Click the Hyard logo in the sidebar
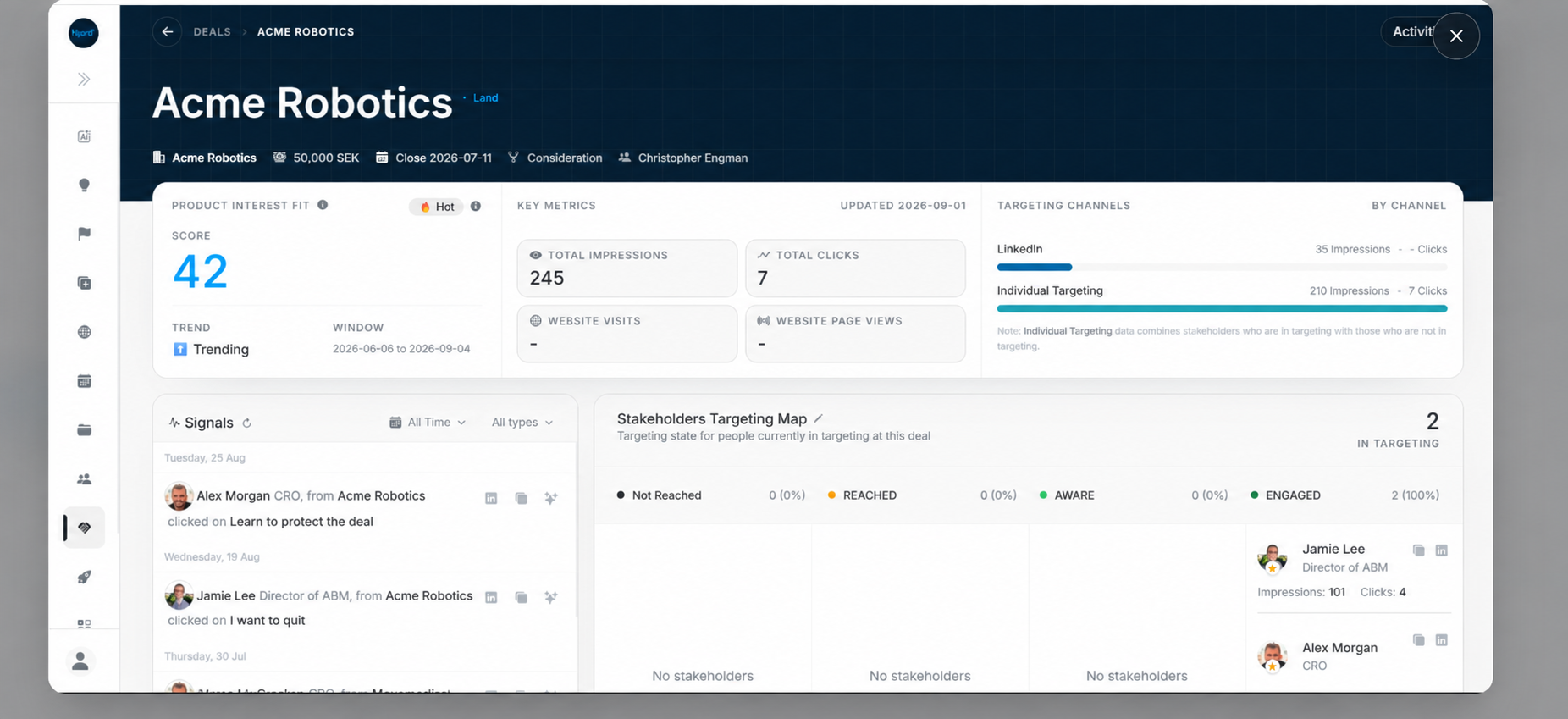 pyautogui.click(x=84, y=33)
